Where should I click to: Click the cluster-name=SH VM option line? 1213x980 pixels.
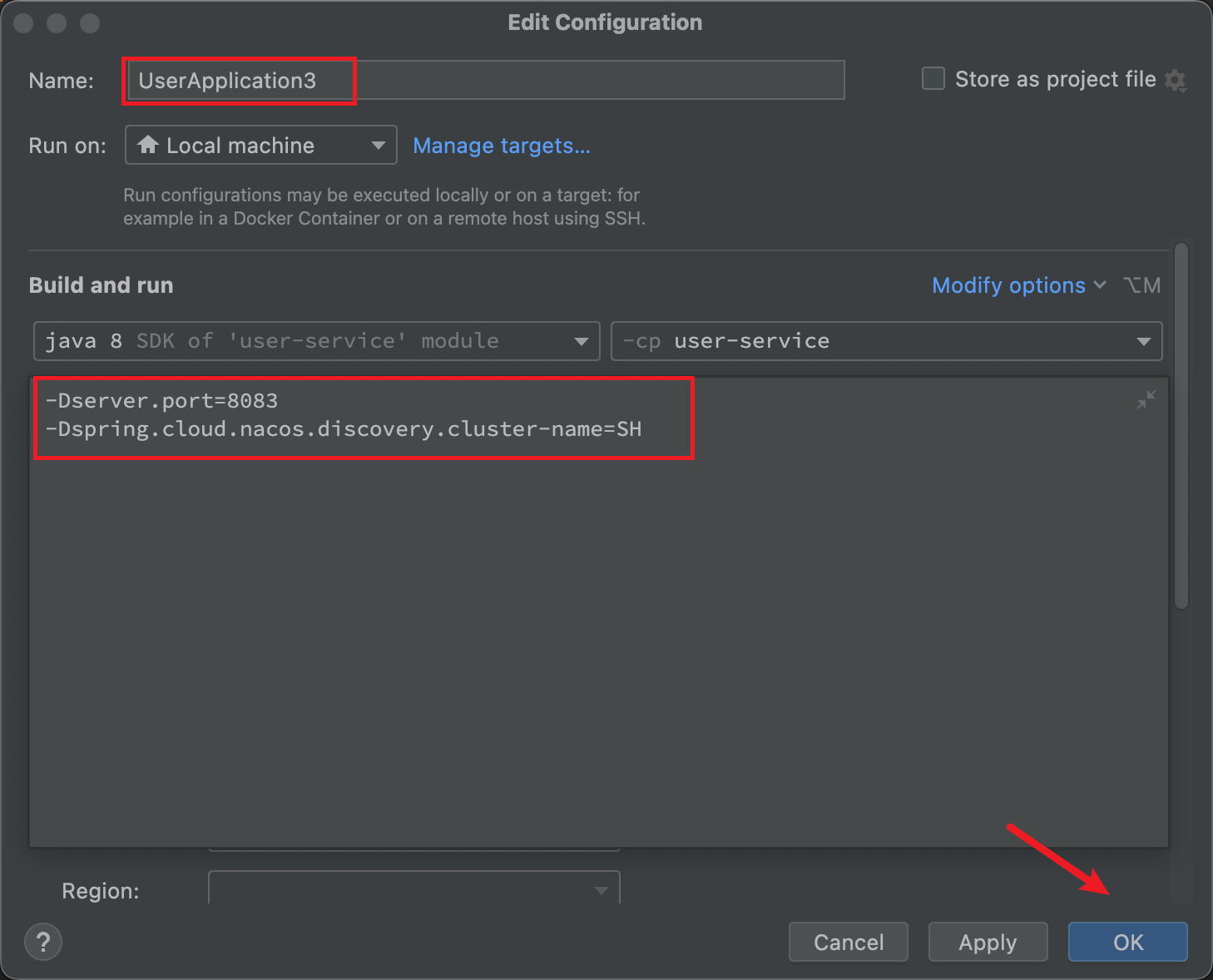pos(344,429)
